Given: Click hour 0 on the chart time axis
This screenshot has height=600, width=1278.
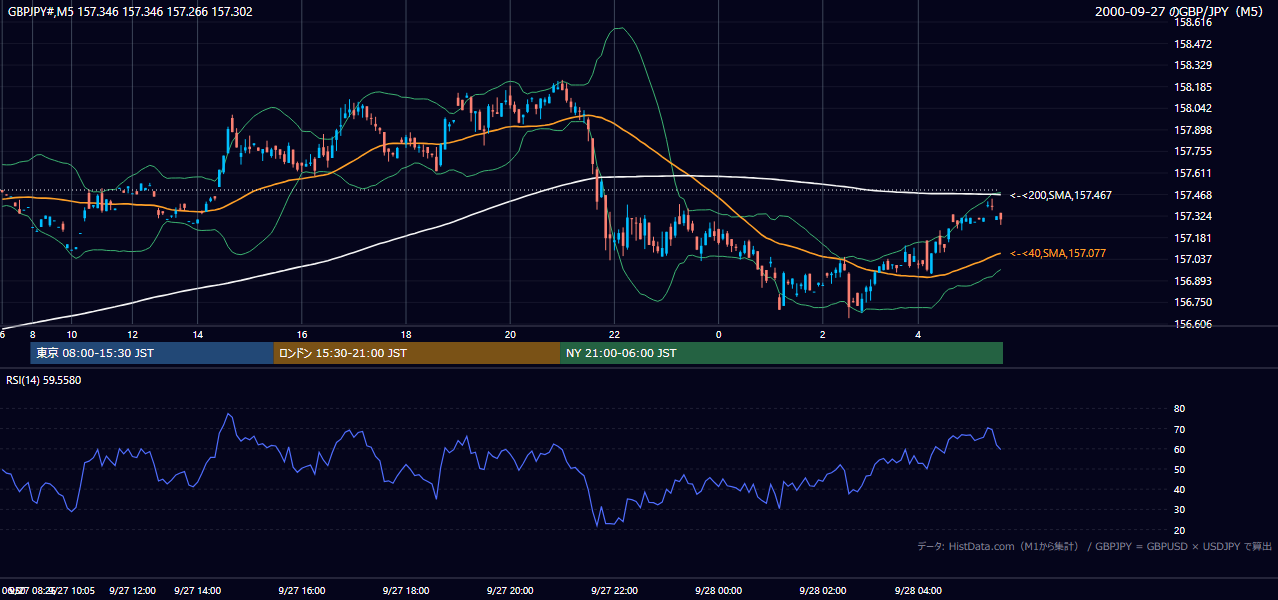Looking at the screenshot, I should pyautogui.click(x=718, y=334).
